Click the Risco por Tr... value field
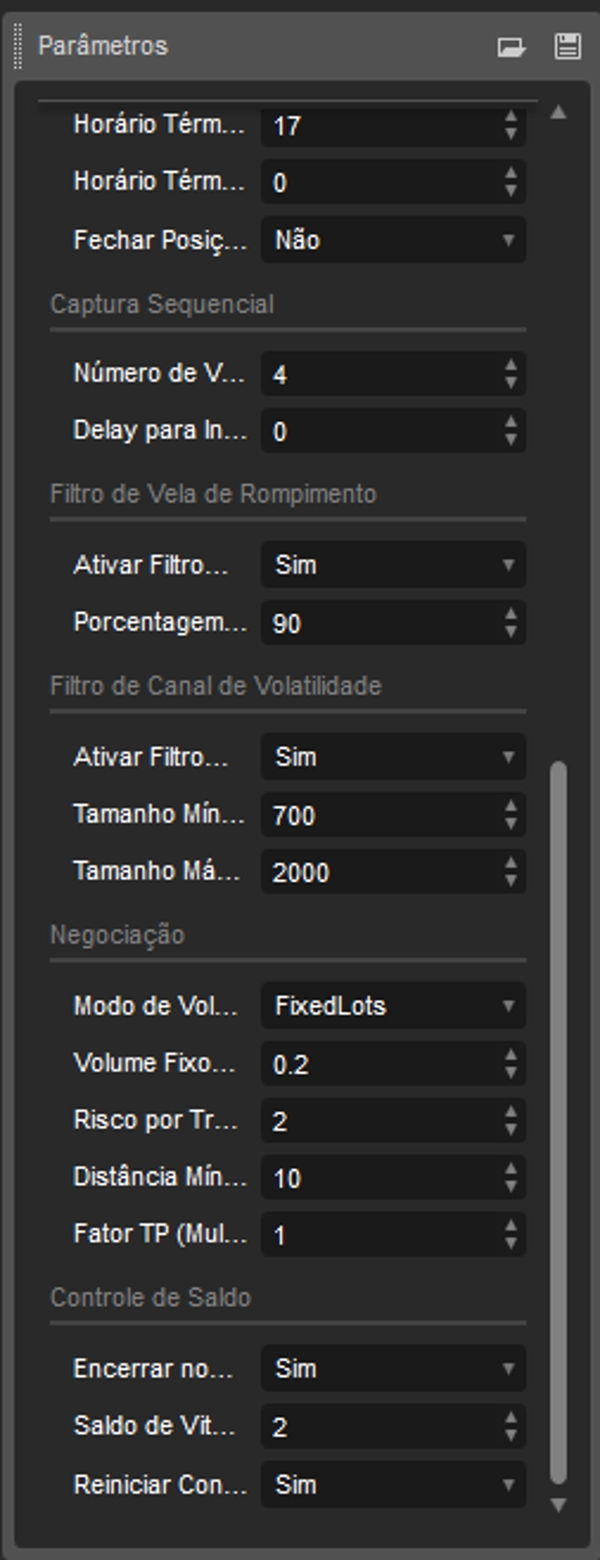600x1560 pixels. [380, 1122]
